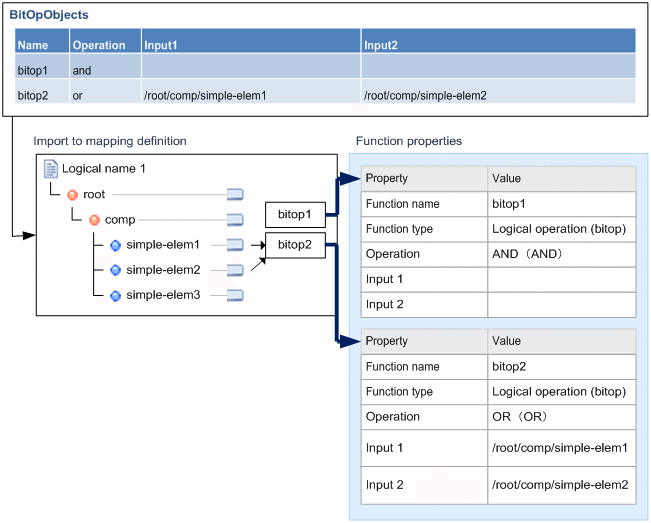Select the bitop2 function box

(x=295, y=245)
